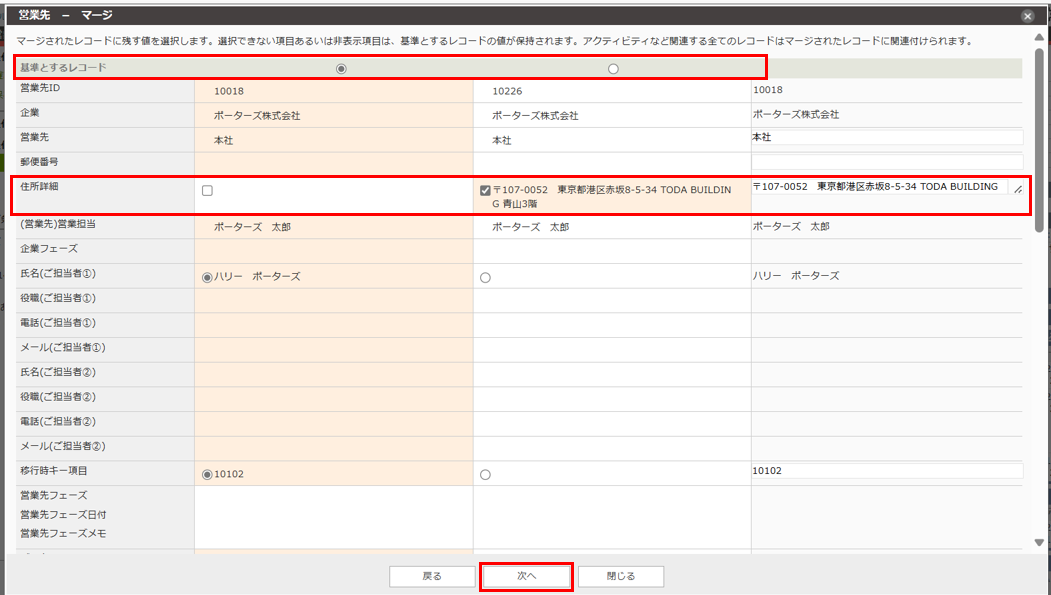Select 10102 migration key radio button
Image resolution: width=1051 pixels, height=595 pixels.
coord(208,474)
